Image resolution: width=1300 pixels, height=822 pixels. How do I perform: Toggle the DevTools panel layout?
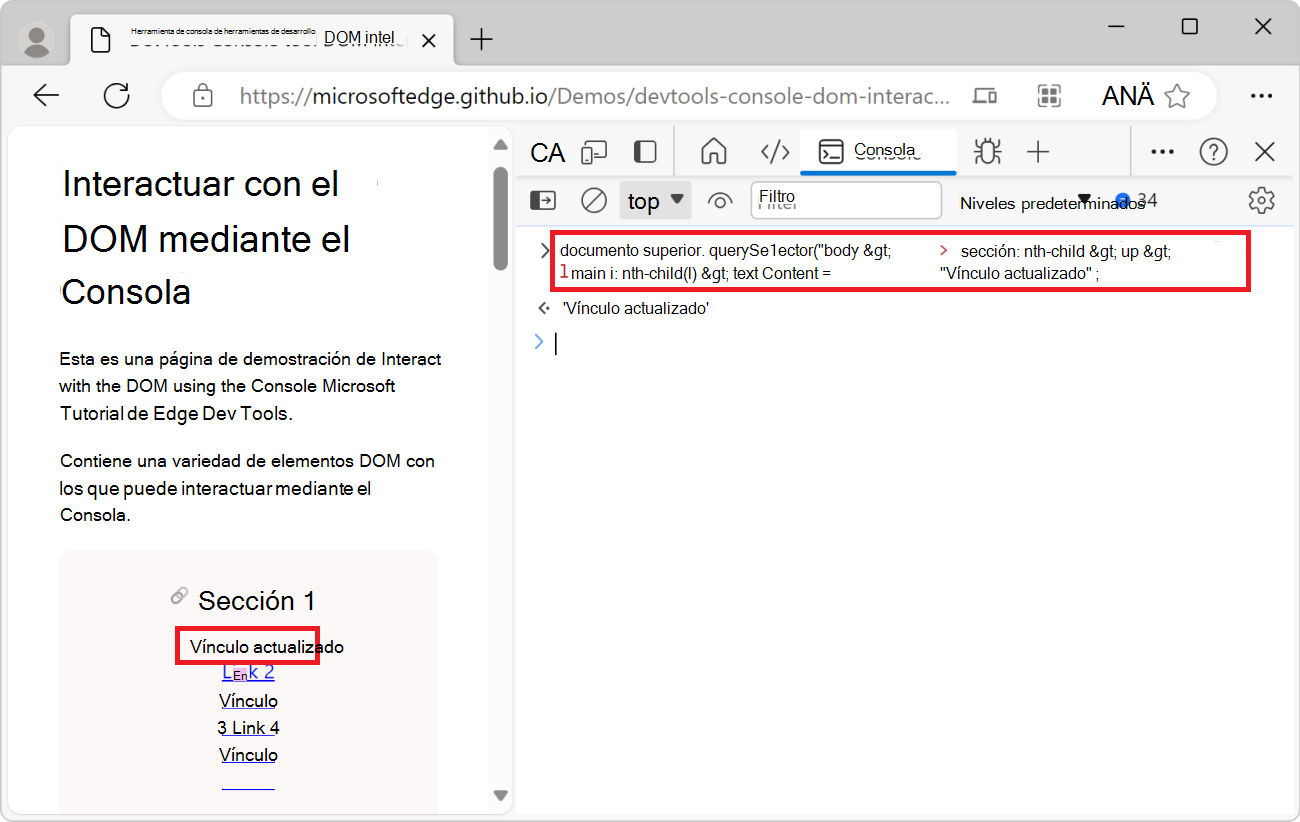click(645, 152)
